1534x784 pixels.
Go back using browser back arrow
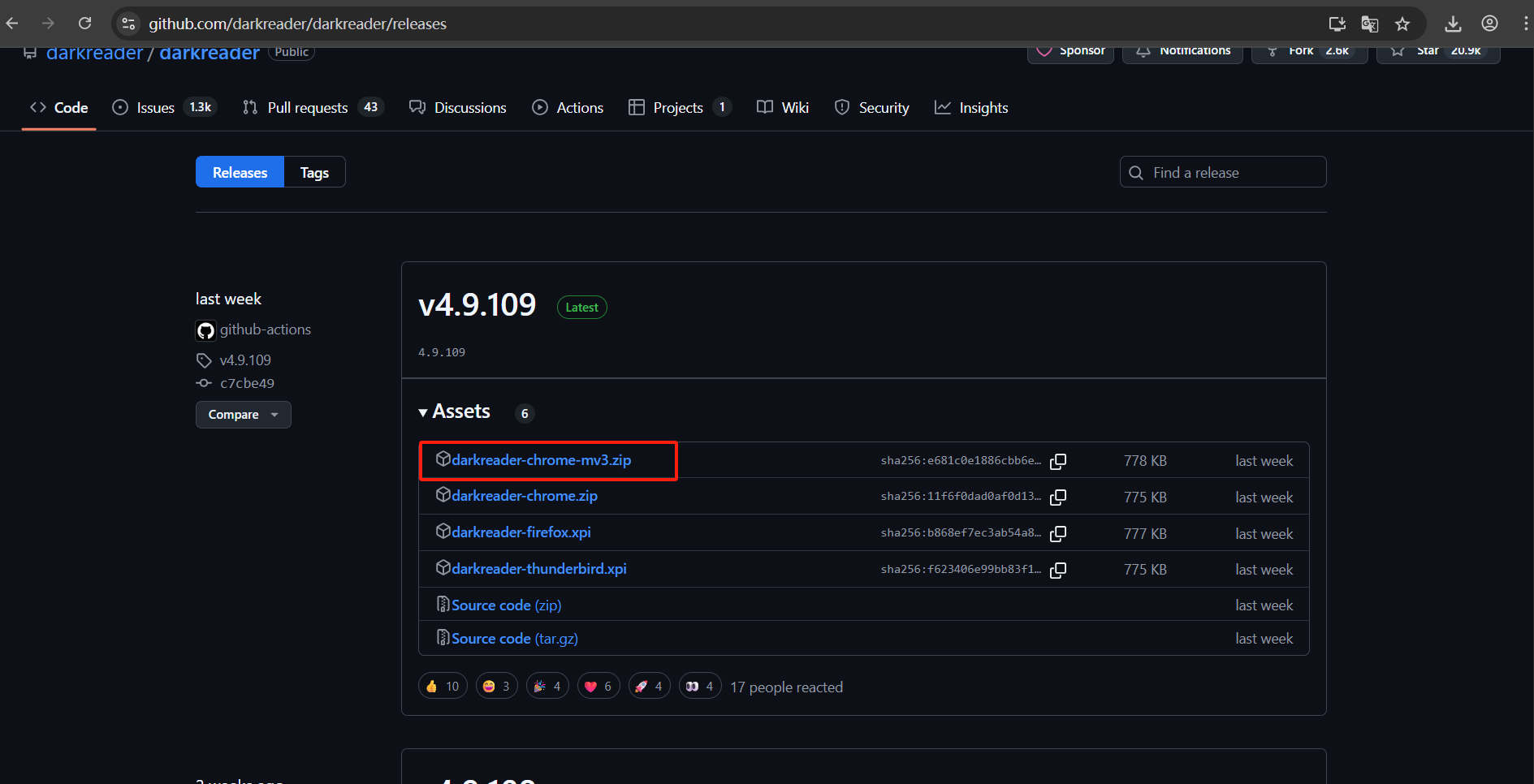tap(12, 24)
